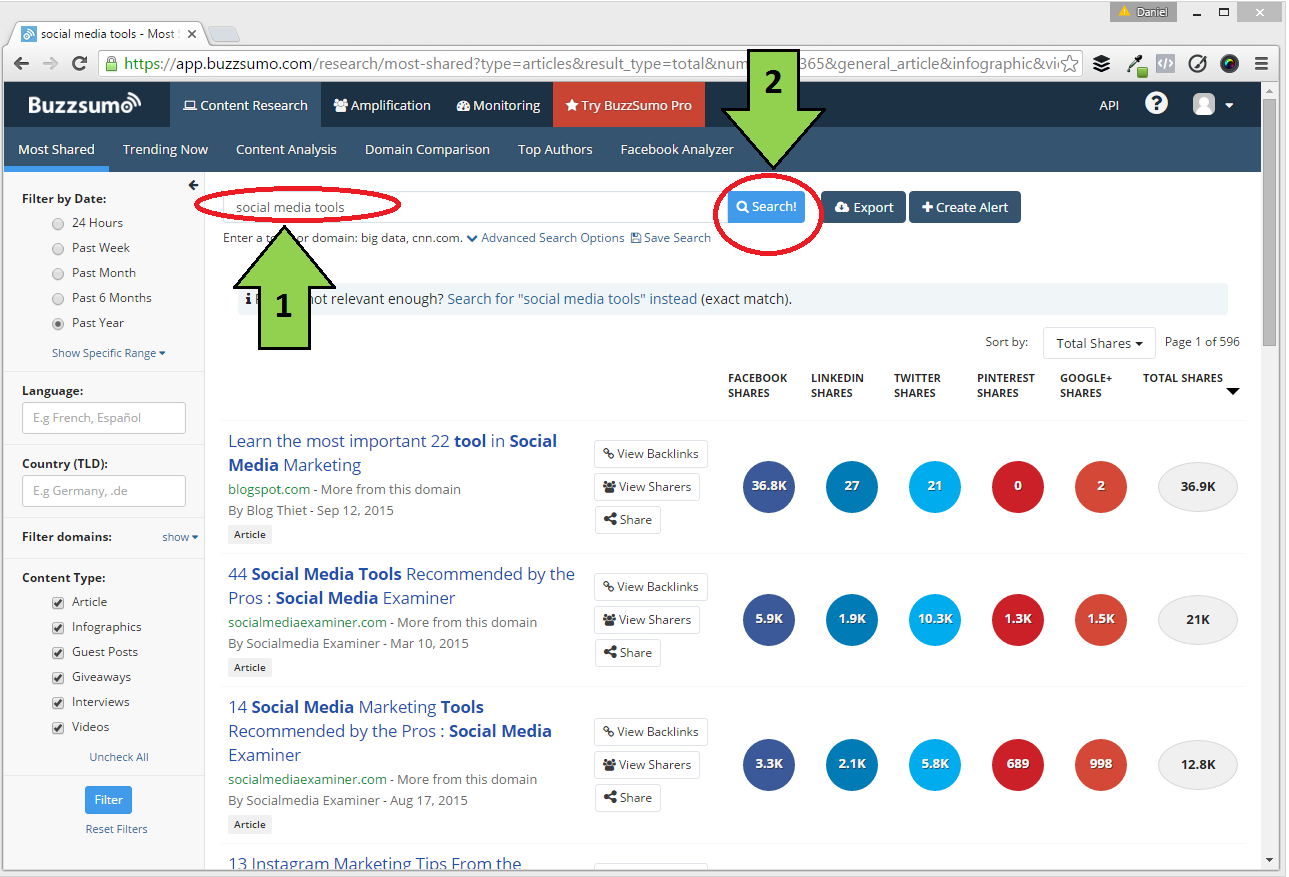Expand Show Specific Range date option
This screenshot has height=877, width=1289.
coord(108,353)
